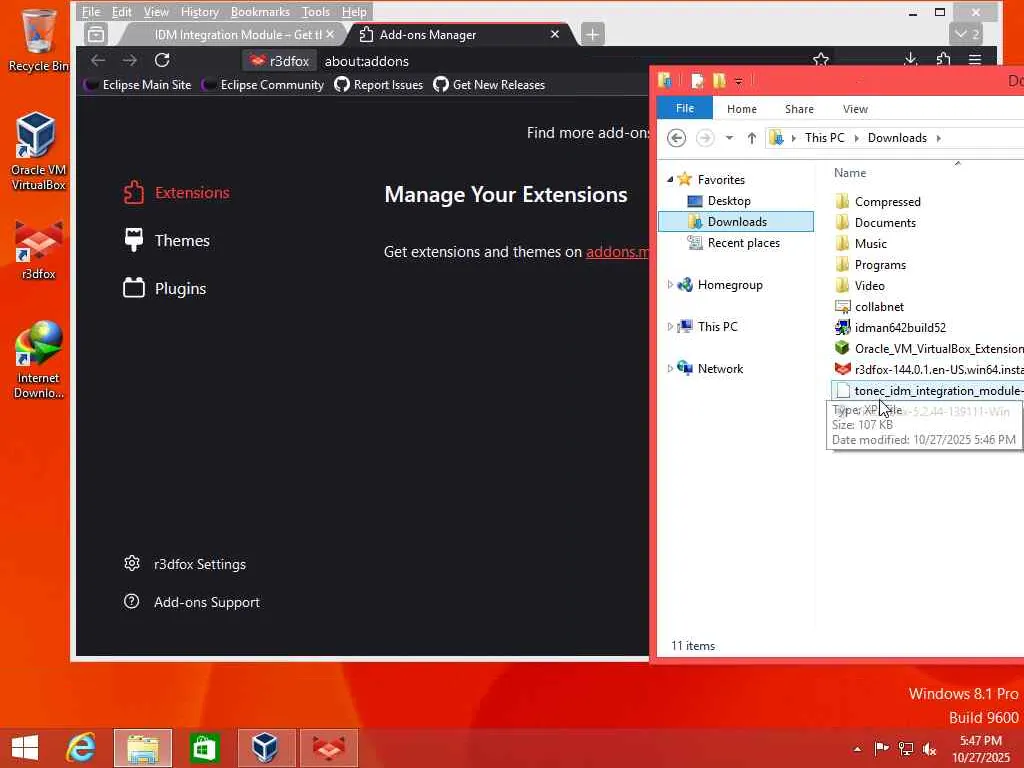Image resolution: width=1024 pixels, height=768 pixels.
Task: Open the Bookmarks menu
Action: [260, 12]
